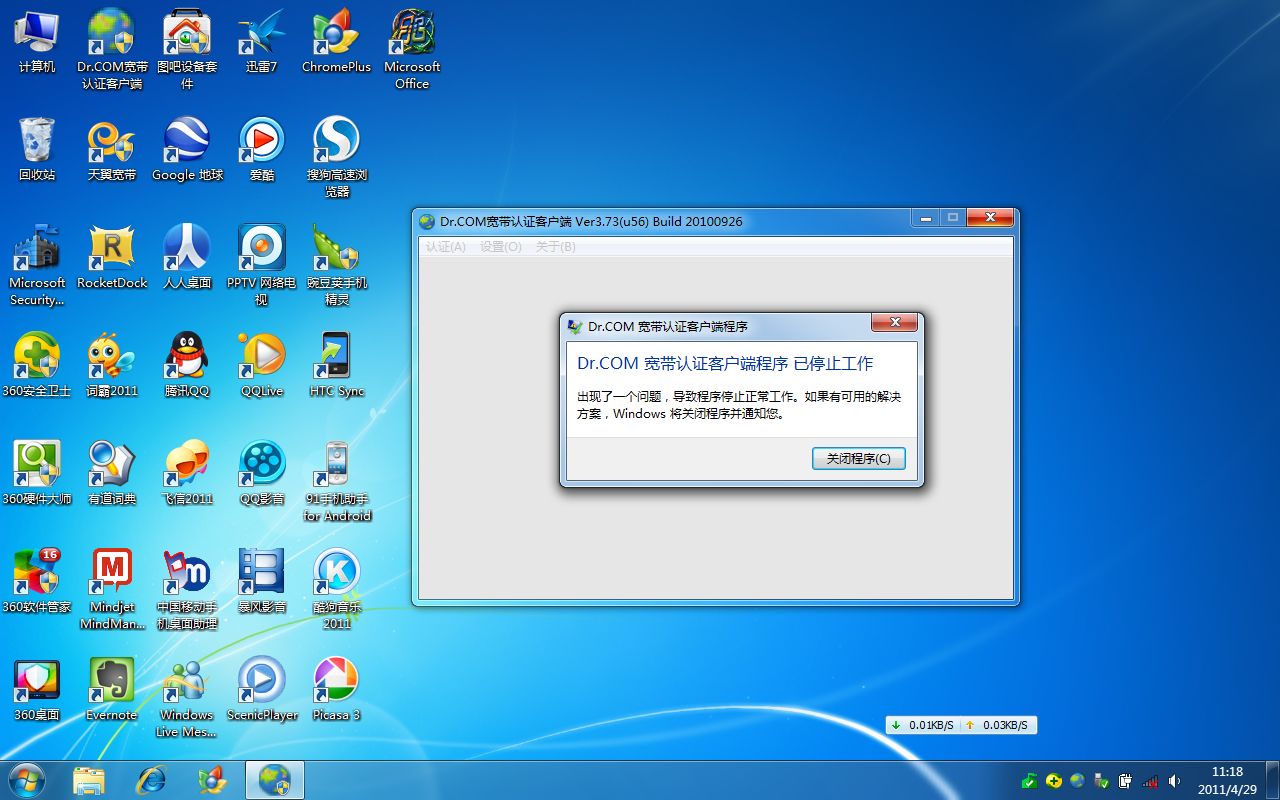Select the 词霸2011 desktop shortcut

(112, 366)
